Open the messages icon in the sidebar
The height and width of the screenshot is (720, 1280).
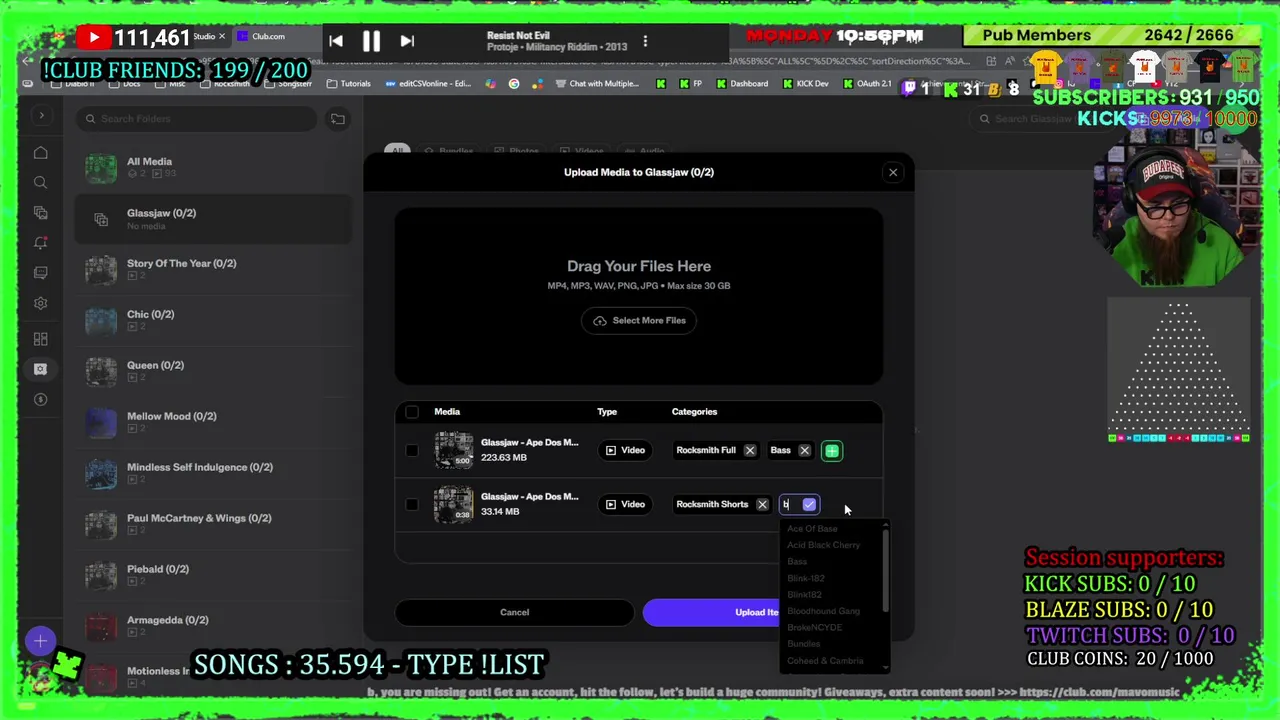coord(40,273)
